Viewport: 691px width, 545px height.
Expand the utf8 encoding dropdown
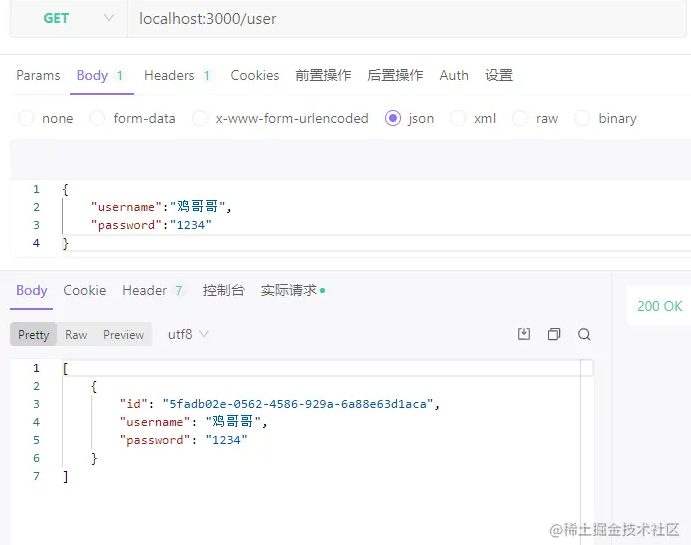pyautogui.click(x=188, y=334)
